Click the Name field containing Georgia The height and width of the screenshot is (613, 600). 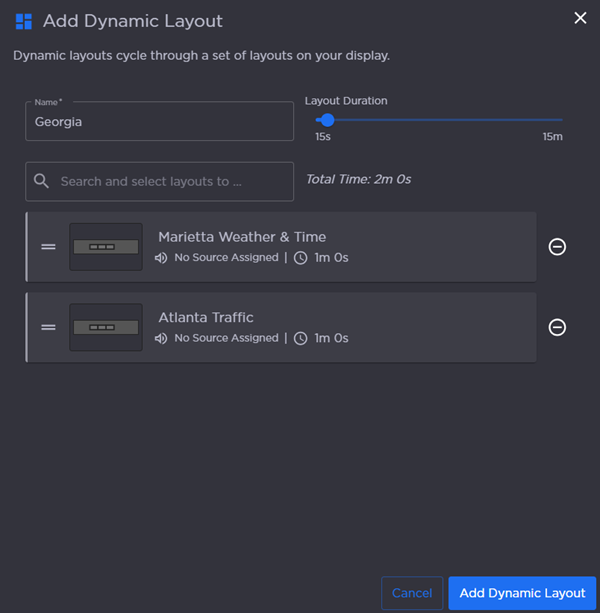tap(159, 121)
